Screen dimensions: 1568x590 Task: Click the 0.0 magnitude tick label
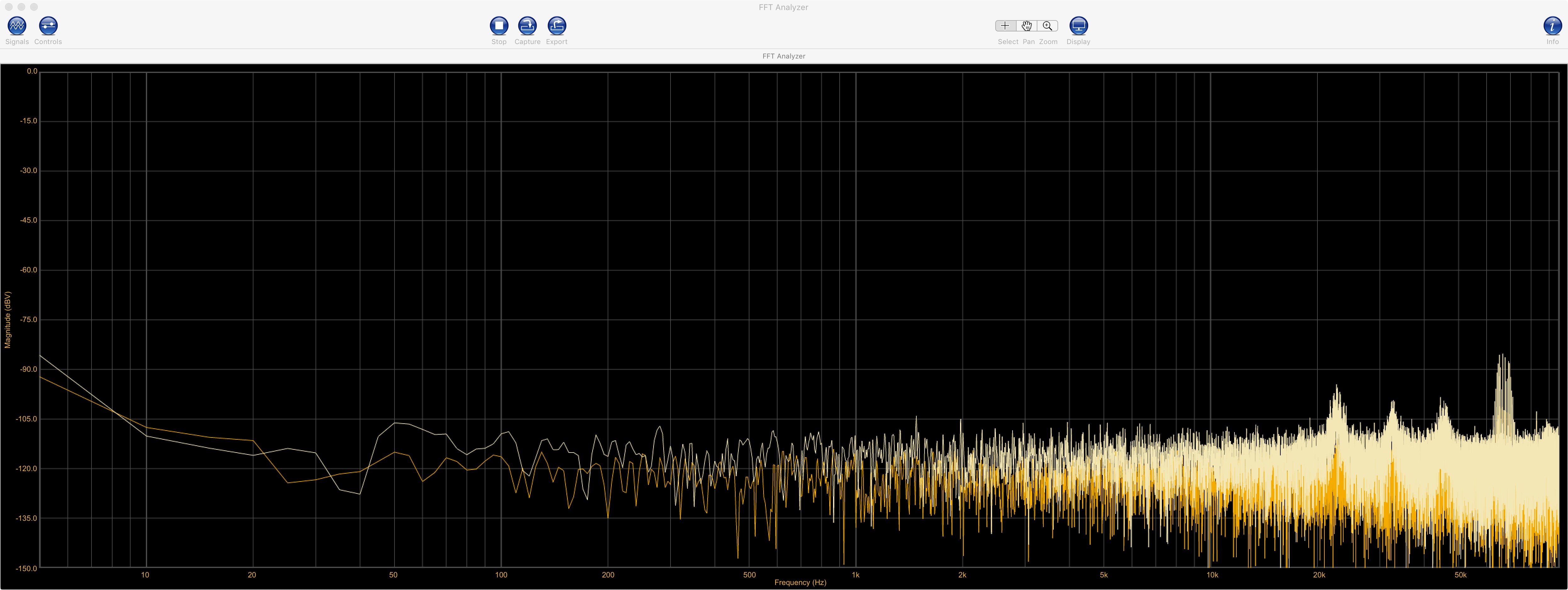(x=32, y=71)
